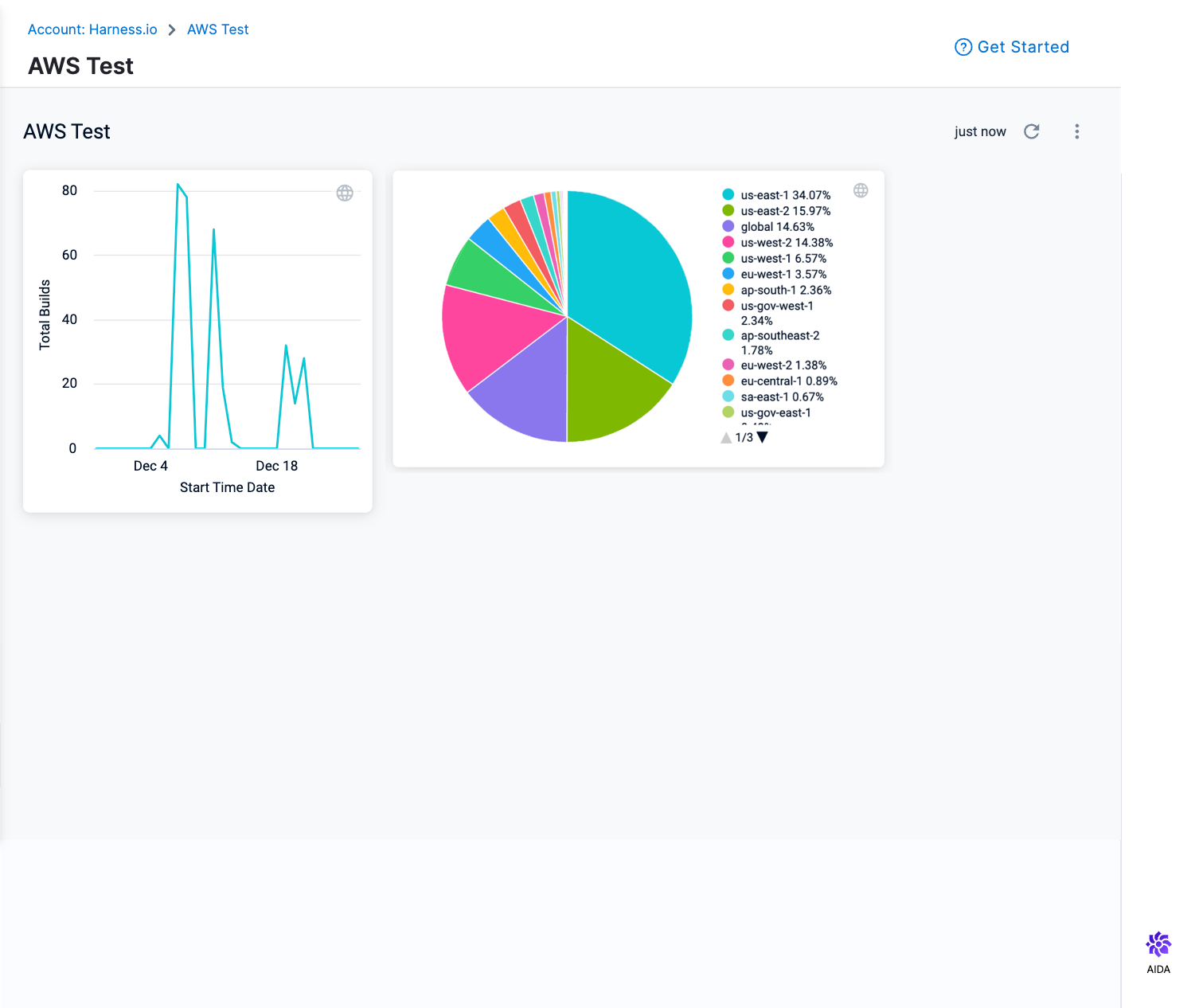This screenshot has height=1008, width=1191.
Task: Click us-west-2 legend color dot
Action: pos(728,242)
